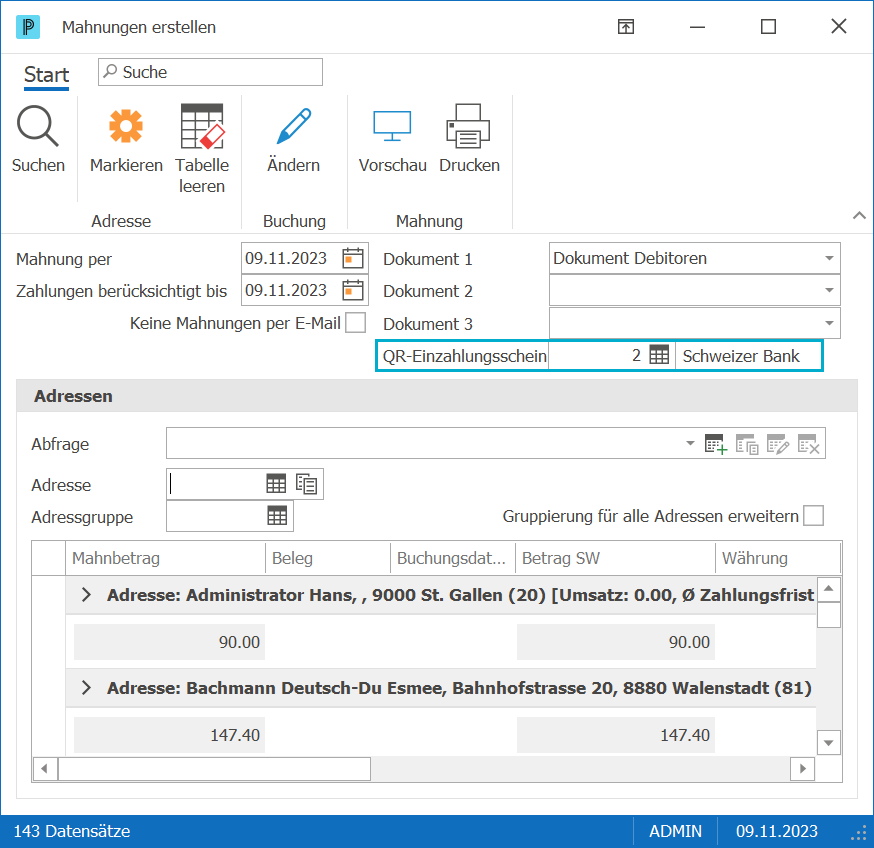Edit the Abfrage query
The width and height of the screenshot is (874, 848).
[x=778, y=444]
